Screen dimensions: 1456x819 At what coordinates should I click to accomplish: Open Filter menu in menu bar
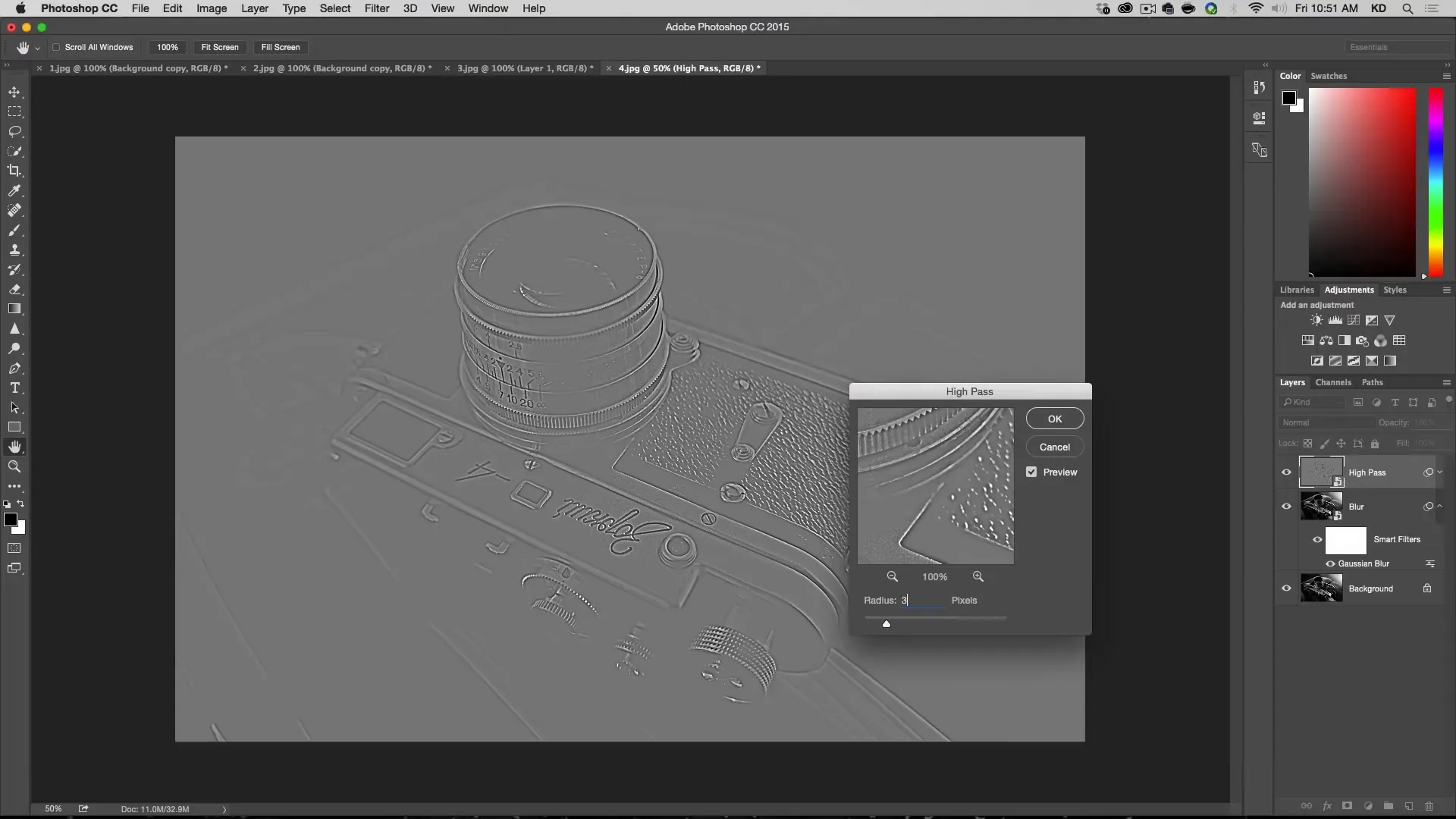377,8
